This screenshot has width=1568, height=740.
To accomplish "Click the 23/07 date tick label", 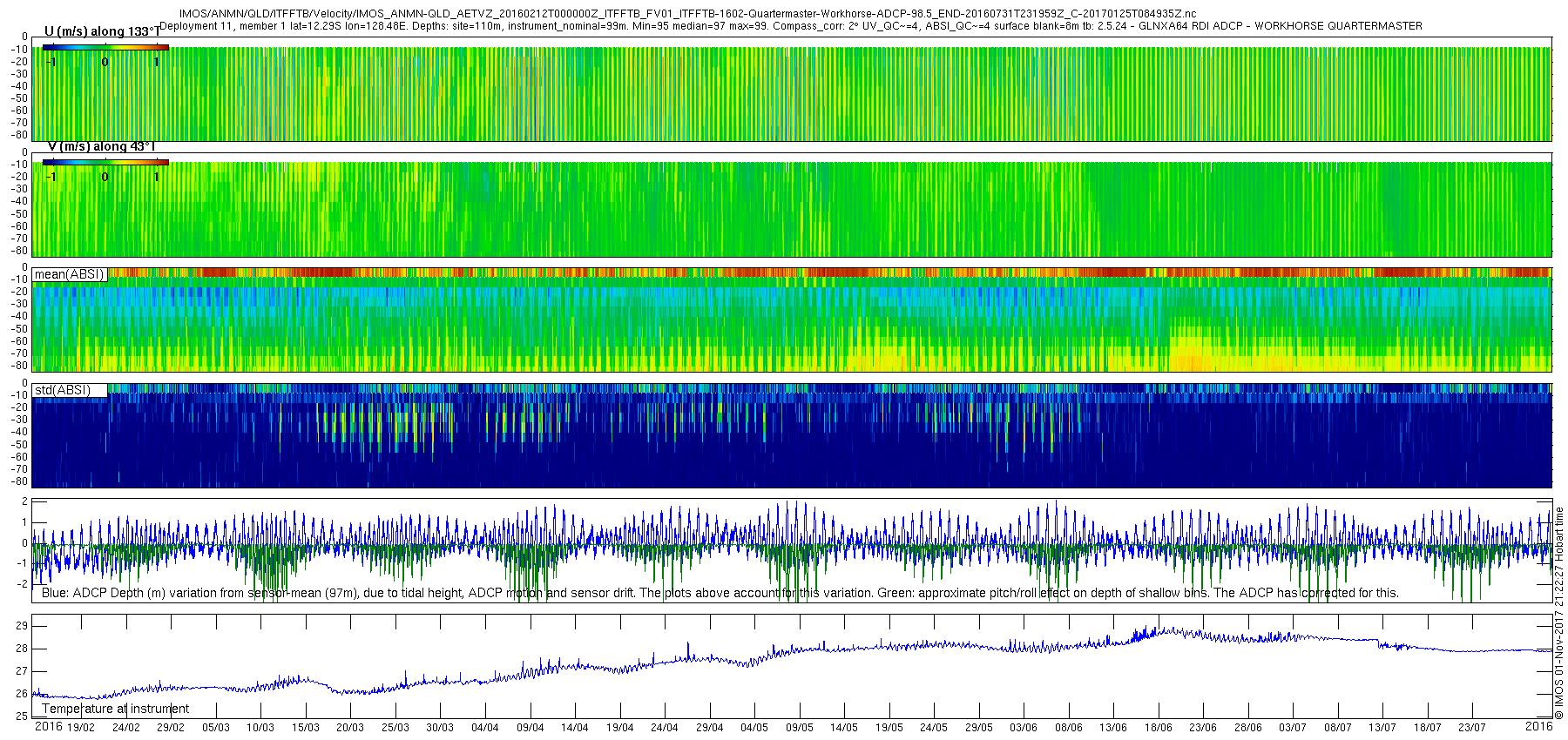I will click(1472, 728).
